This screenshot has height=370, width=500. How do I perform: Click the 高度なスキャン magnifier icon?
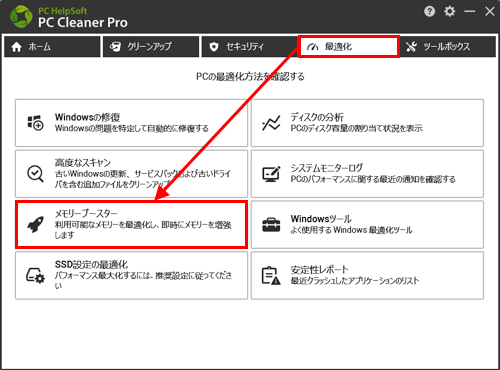[35, 174]
